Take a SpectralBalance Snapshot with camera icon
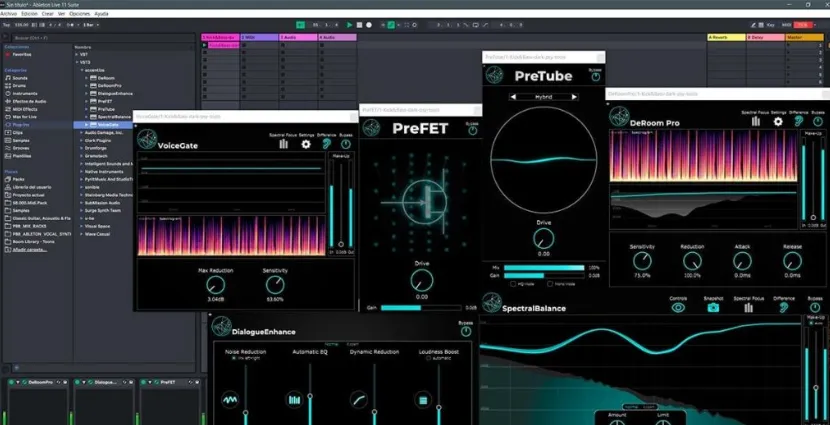Screen dimensions: 830x425 [713, 308]
